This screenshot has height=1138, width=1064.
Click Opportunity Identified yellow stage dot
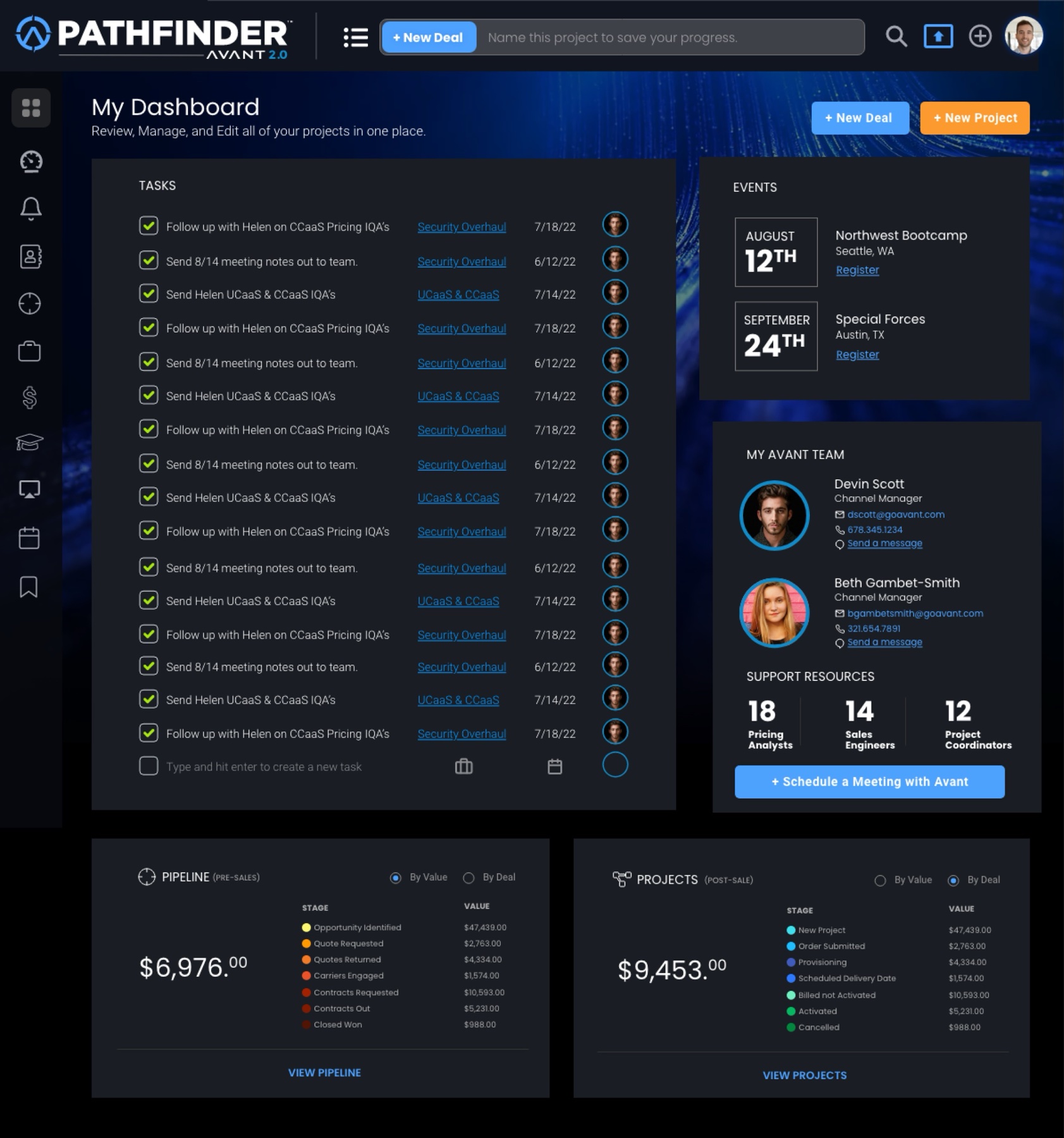click(306, 927)
